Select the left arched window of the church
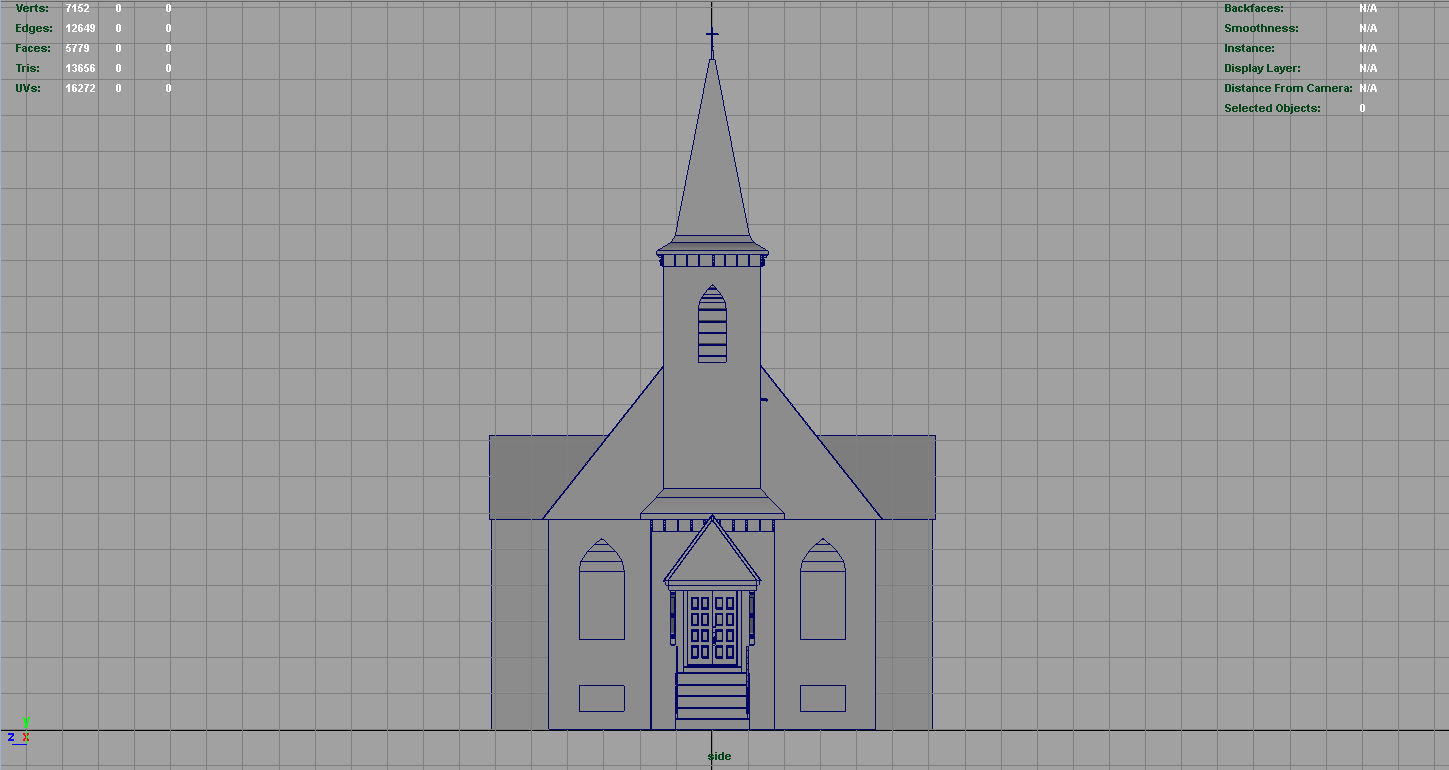The width and height of the screenshot is (1449, 770). point(602,589)
